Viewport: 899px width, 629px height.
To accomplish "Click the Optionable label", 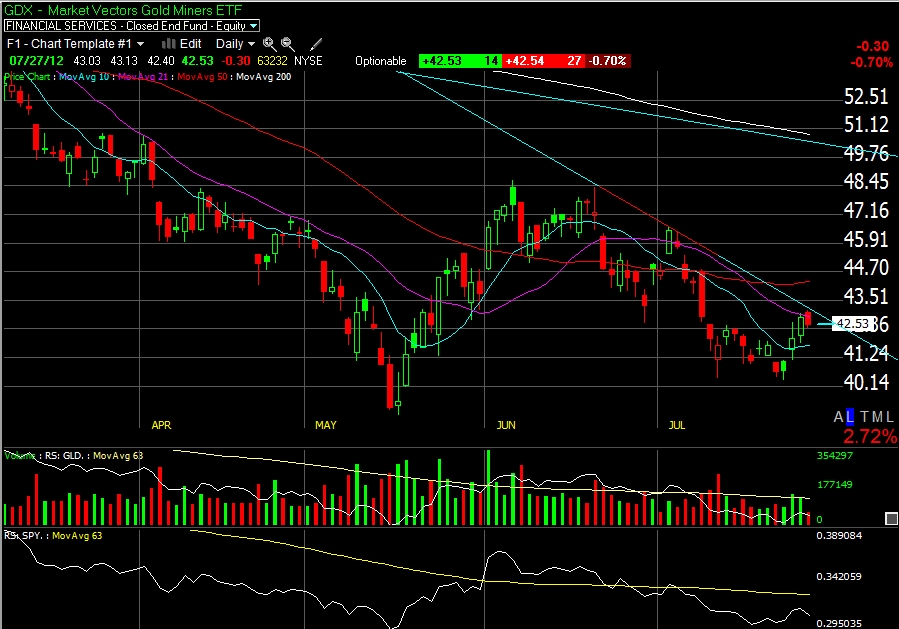I will [381, 61].
